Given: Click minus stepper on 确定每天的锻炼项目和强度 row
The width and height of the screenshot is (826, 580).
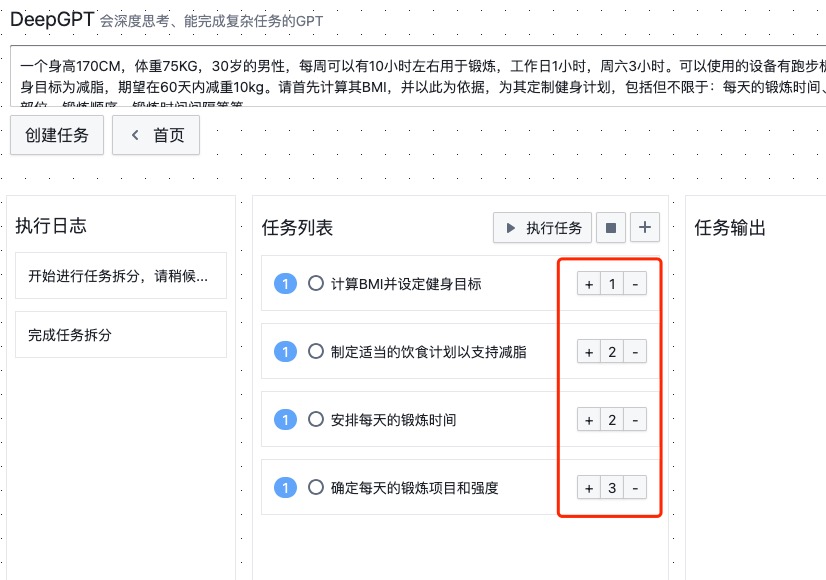Looking at the screenshot, I should [635, 488].
